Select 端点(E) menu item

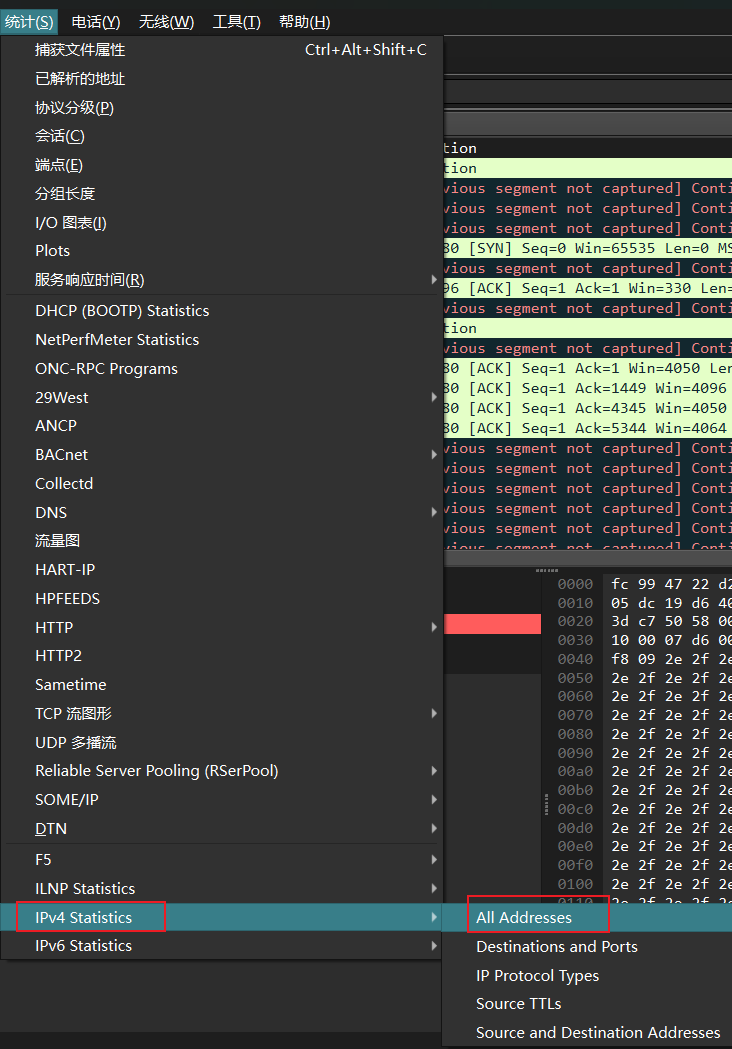(x=221, y=165)
